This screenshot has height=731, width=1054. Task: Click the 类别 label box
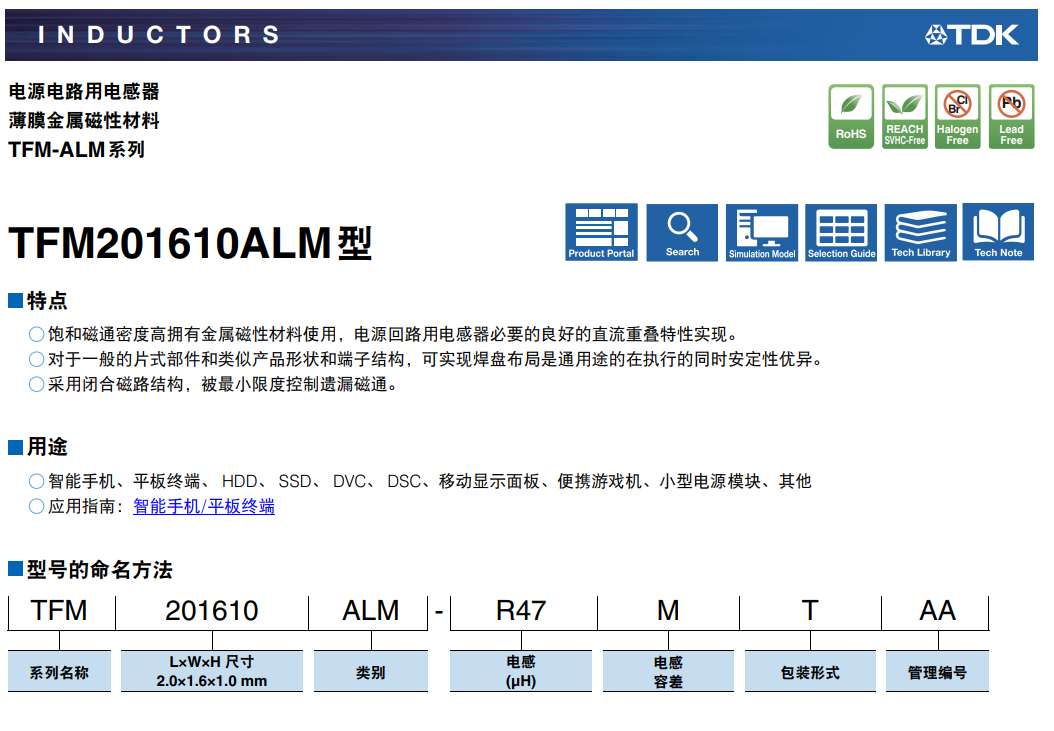[x=370, y=671]
